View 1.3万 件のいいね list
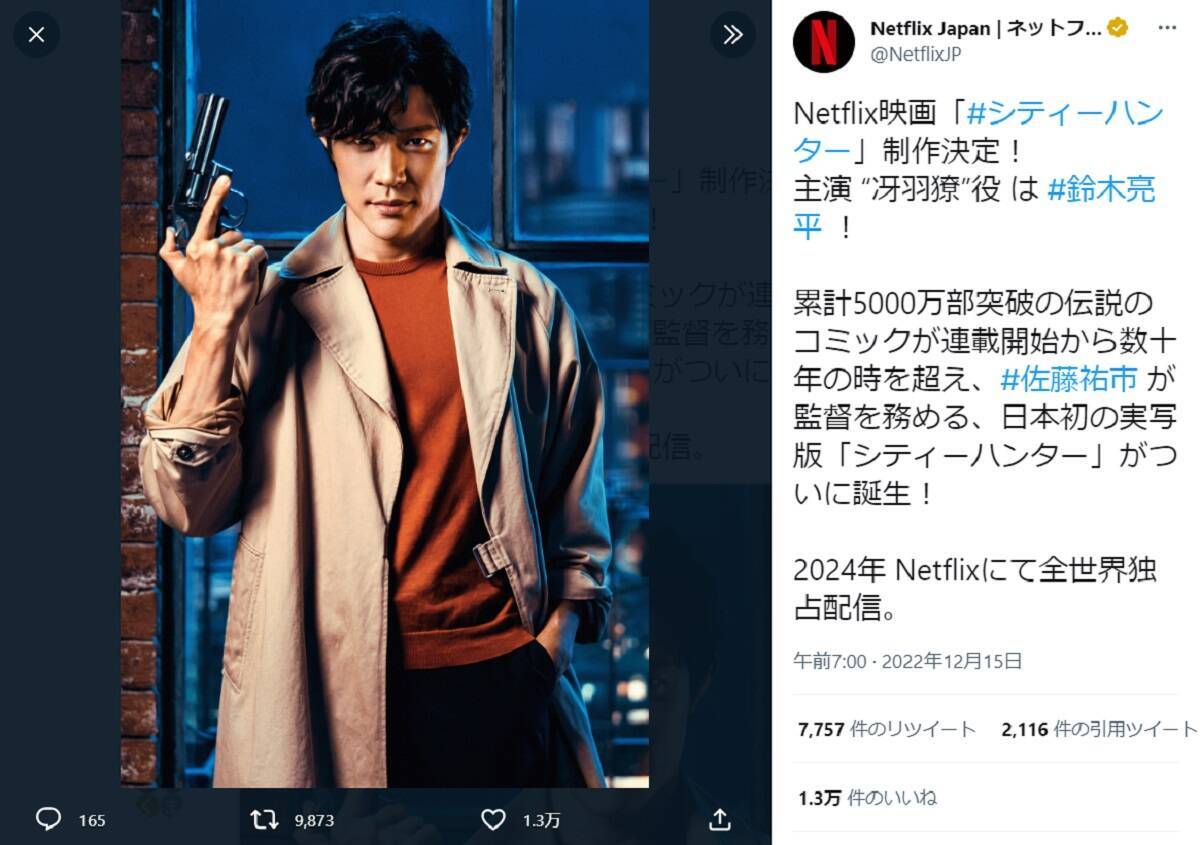The image size is (1200, 845). (x=868, y=799)
